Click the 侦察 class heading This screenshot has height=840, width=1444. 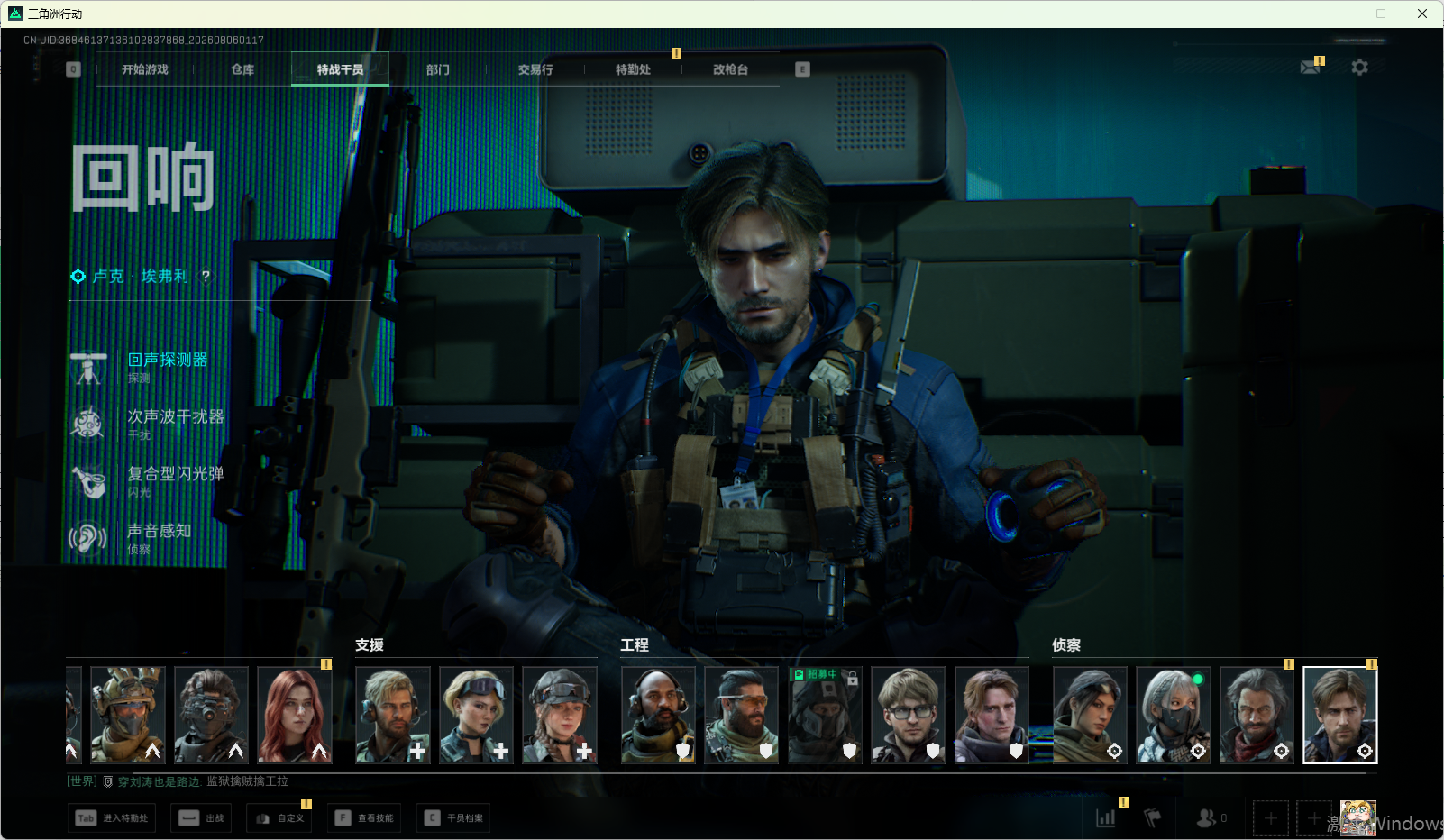point(1066,645)
